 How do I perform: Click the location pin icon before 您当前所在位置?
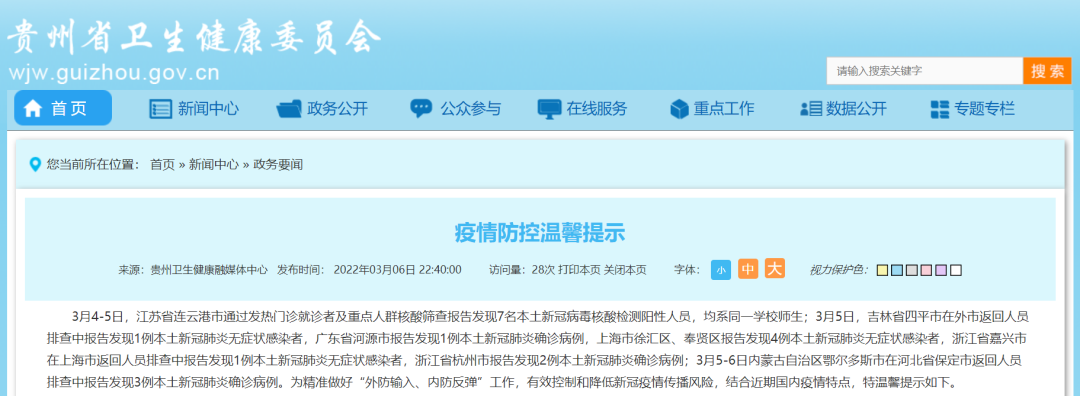(x=36, y=165)
